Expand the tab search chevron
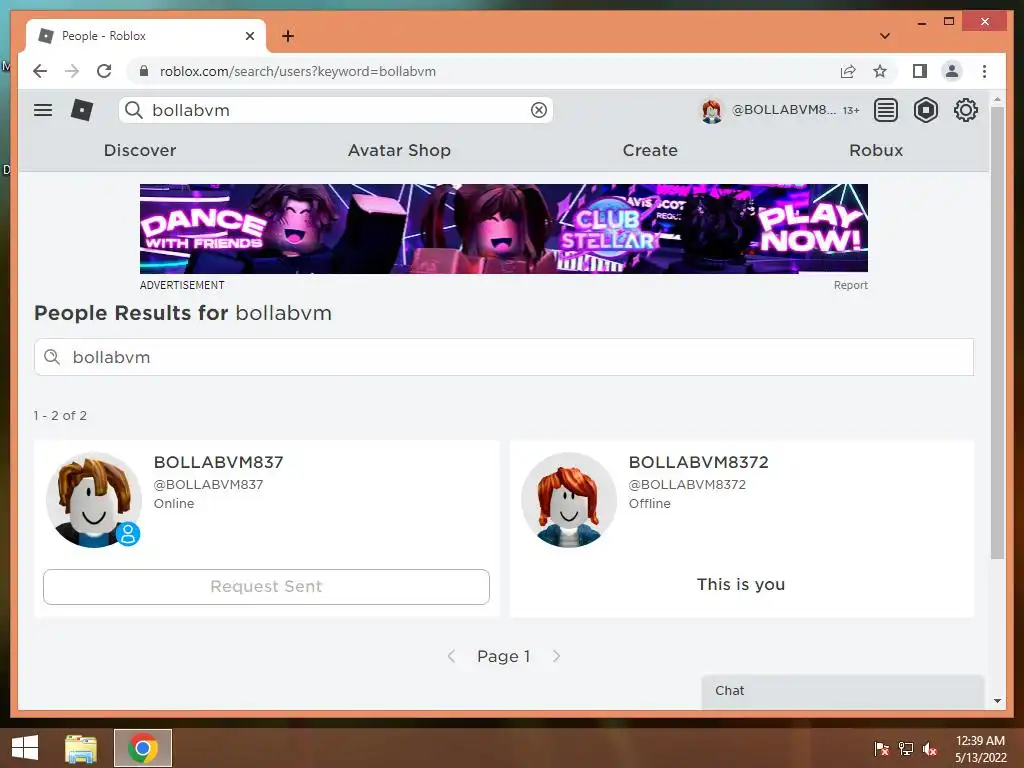This screenshot has width=1024, height=768. click(885, 36)
